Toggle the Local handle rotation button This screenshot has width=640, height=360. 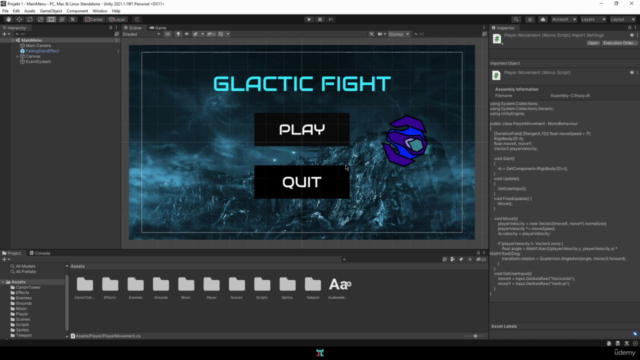point(117,19)
